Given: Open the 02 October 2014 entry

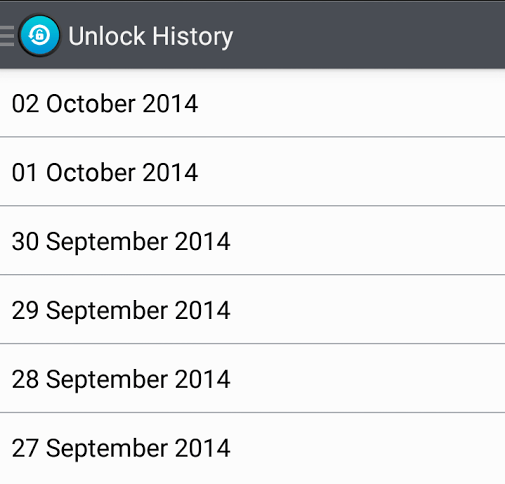Looking at the screenshot, I should pyautogui.click(x=252, y=103).
